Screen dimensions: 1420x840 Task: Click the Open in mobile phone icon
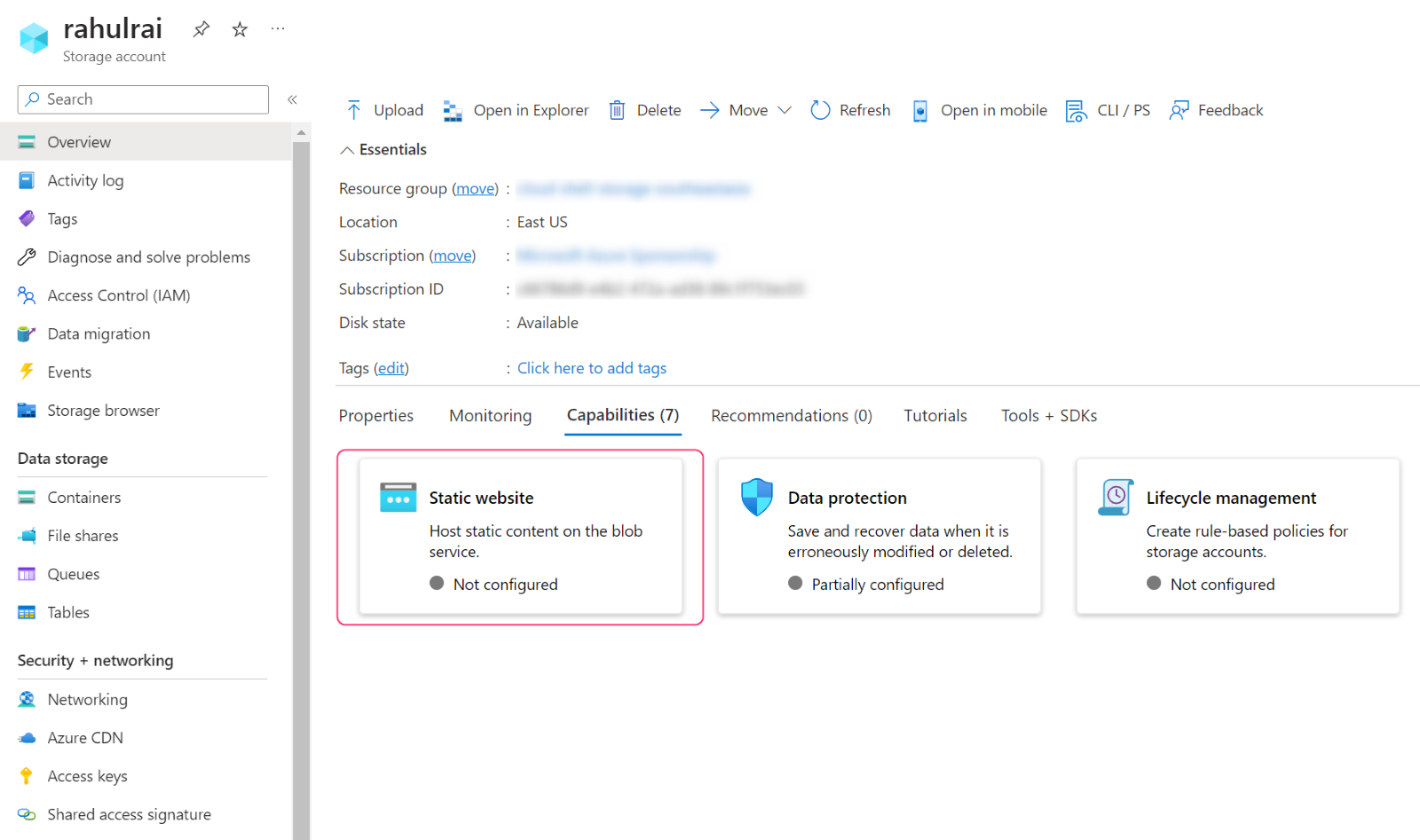click(x=920, y=111)
